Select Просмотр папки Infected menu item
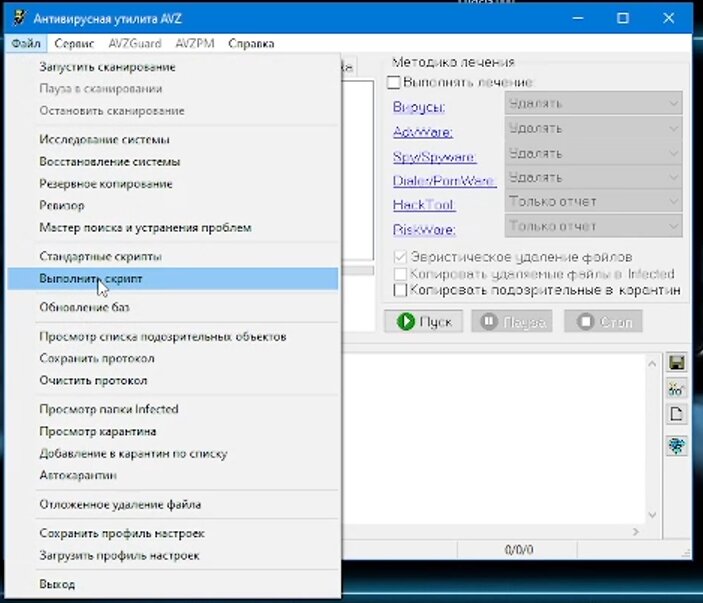 point(173,409)
